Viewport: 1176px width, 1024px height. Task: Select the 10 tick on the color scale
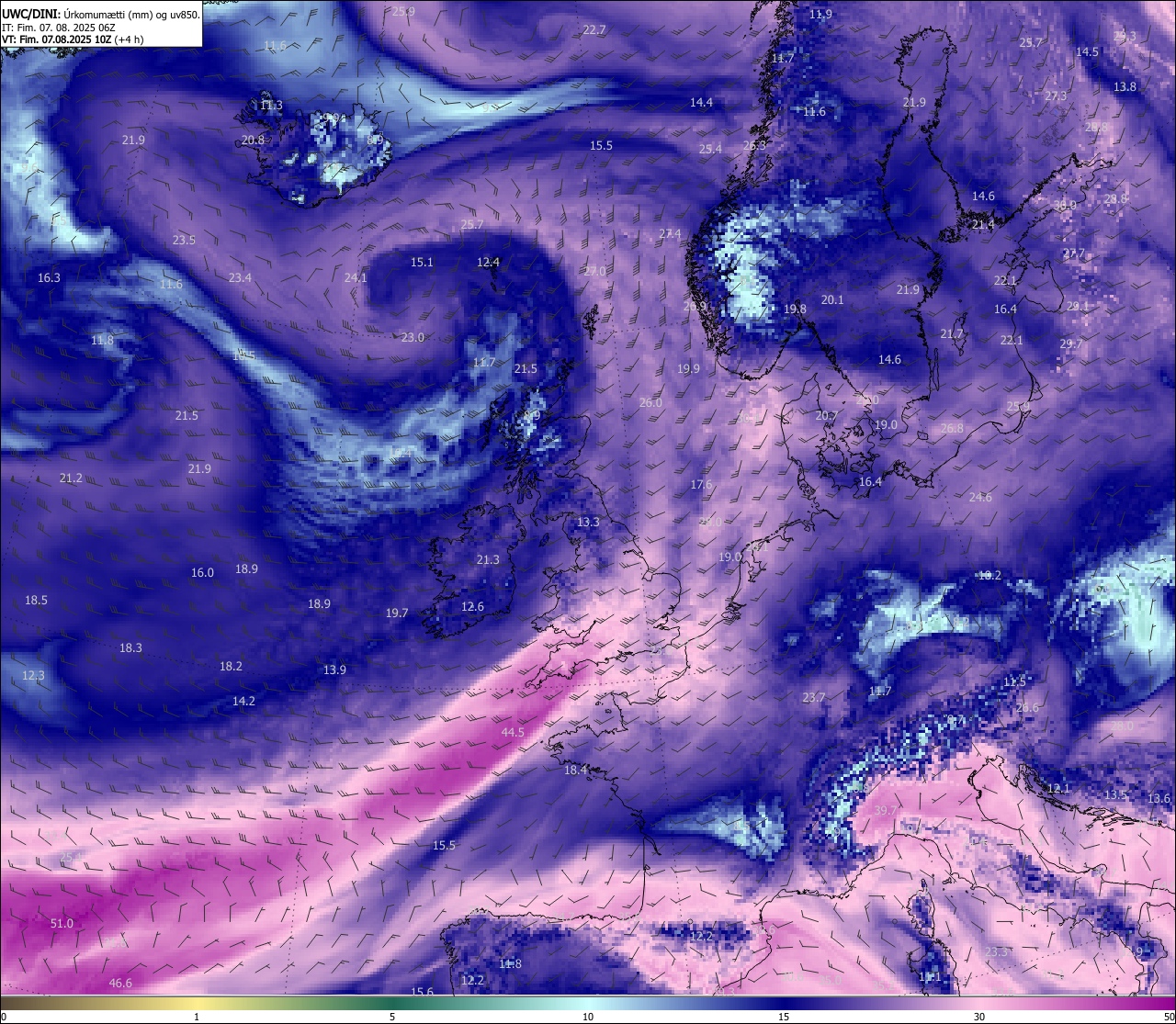tap(588, 1017)
